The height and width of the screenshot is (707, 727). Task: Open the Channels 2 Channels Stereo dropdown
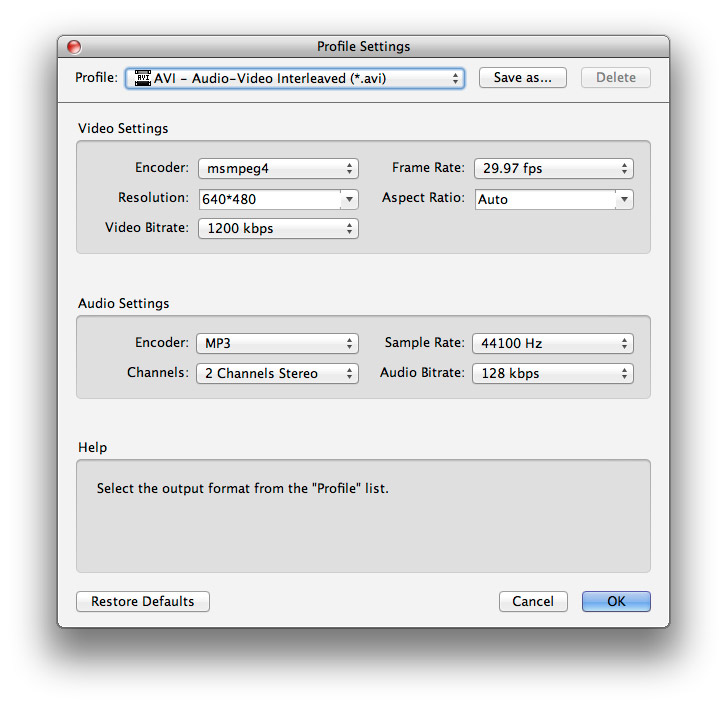tap(277, 374)
